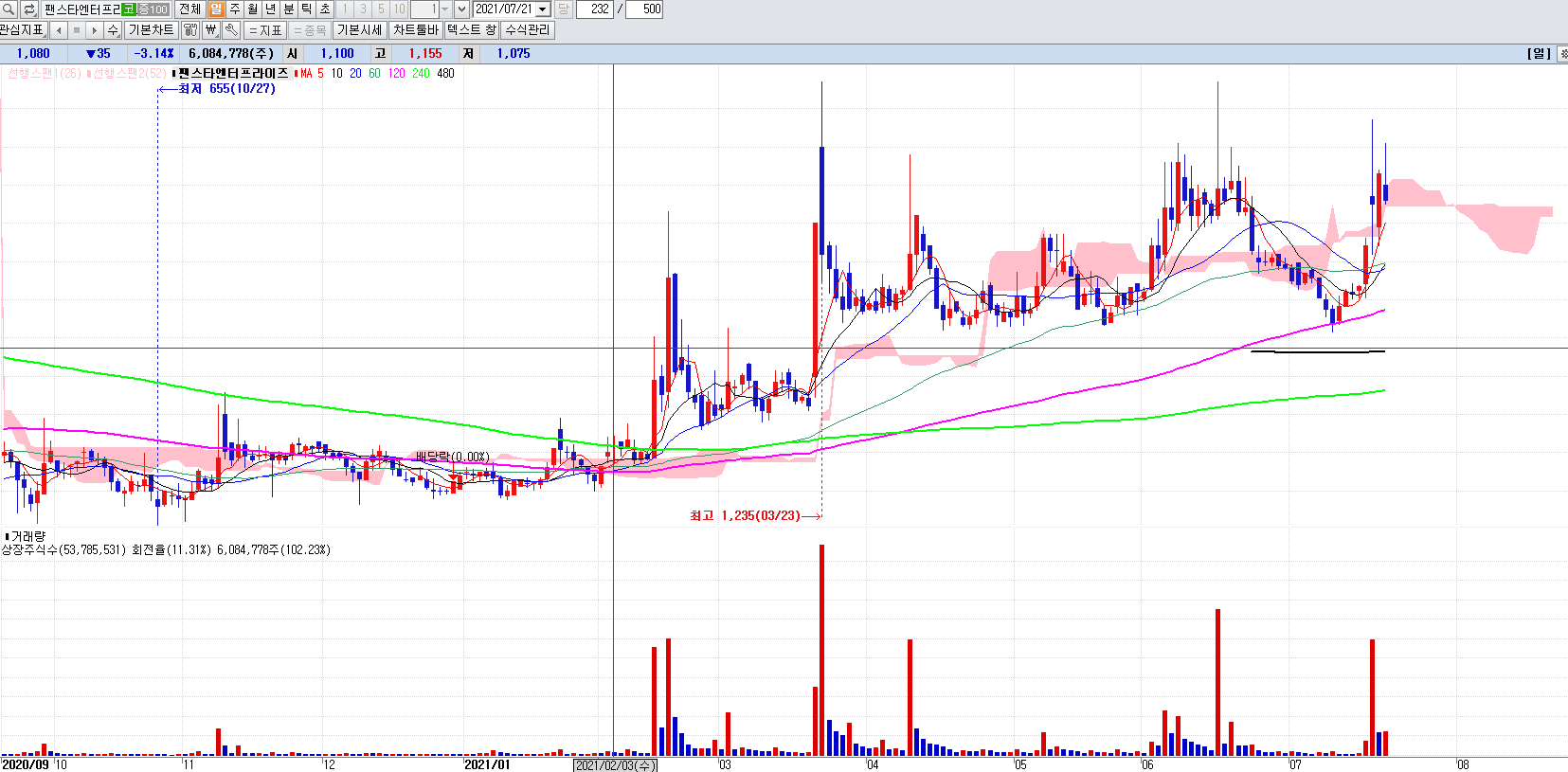Click the refresh arrows icon

coord(29,9)
